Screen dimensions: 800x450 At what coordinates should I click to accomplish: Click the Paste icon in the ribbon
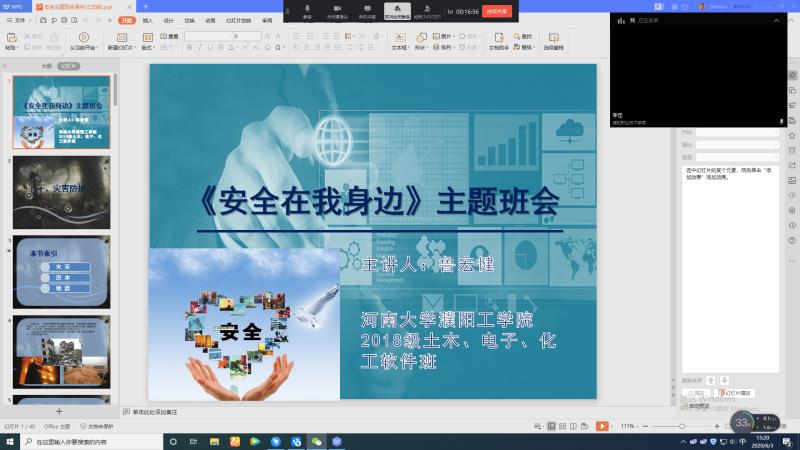pos(11,38)
